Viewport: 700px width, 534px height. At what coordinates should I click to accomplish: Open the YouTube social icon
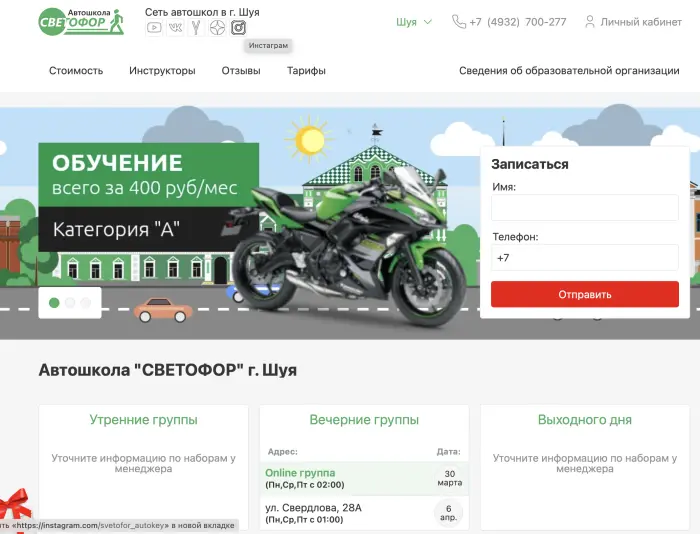click(154, 28)
